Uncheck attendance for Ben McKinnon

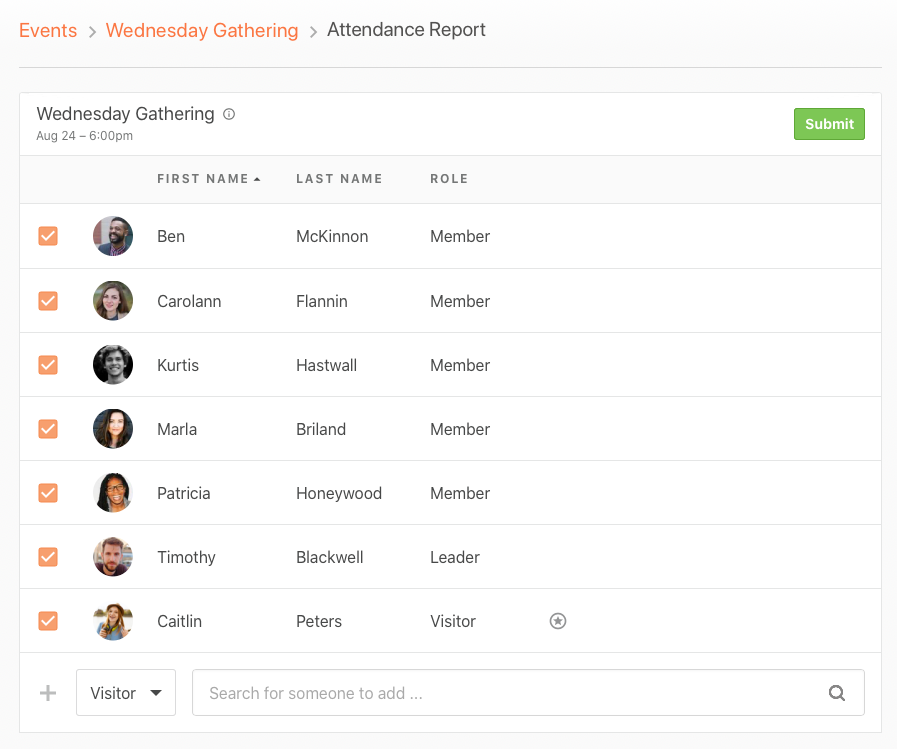[48, 236]
